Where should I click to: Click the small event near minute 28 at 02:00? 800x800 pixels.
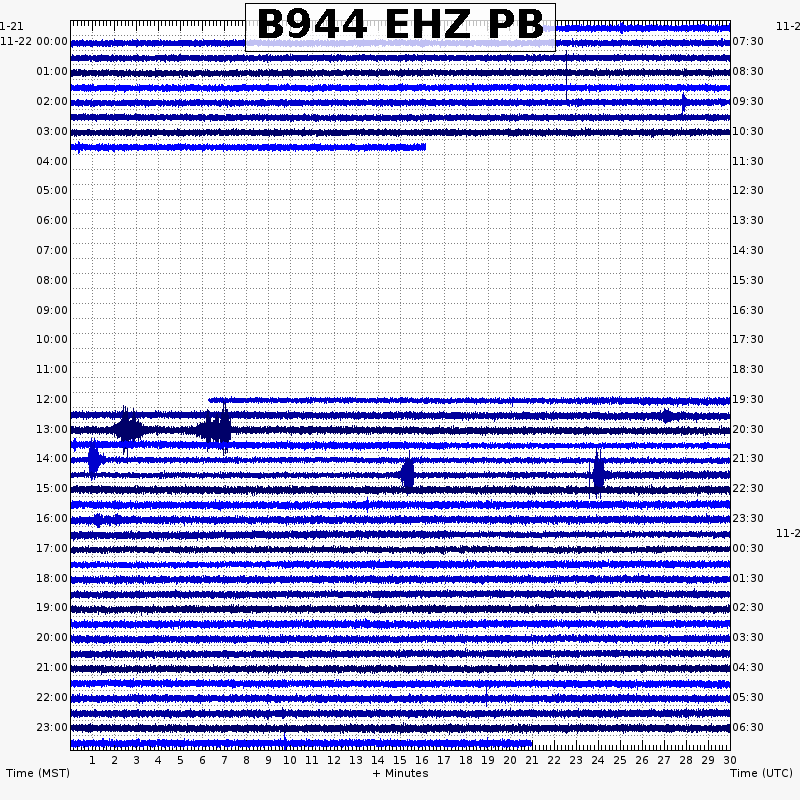(x=684, y=103)
